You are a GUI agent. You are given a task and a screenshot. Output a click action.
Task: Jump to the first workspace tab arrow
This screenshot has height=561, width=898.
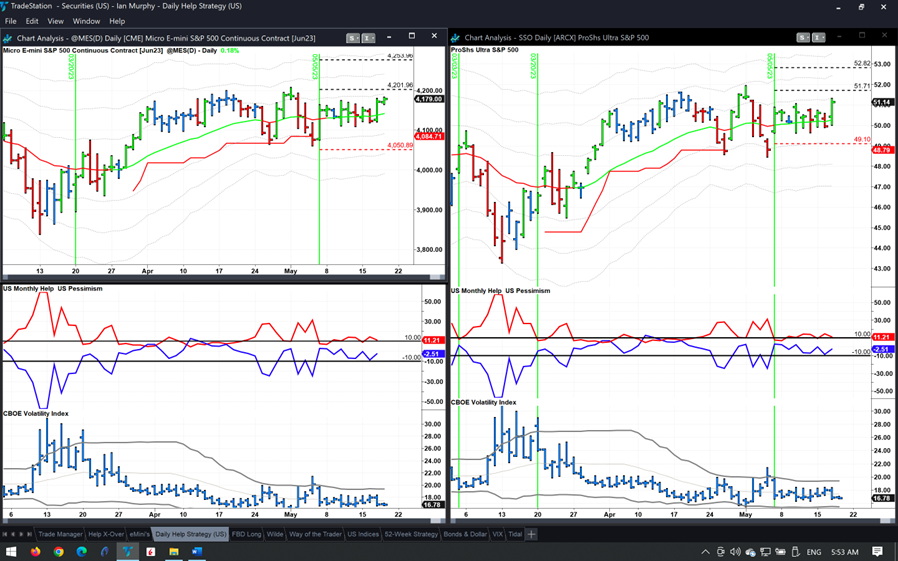pos(7,534)
